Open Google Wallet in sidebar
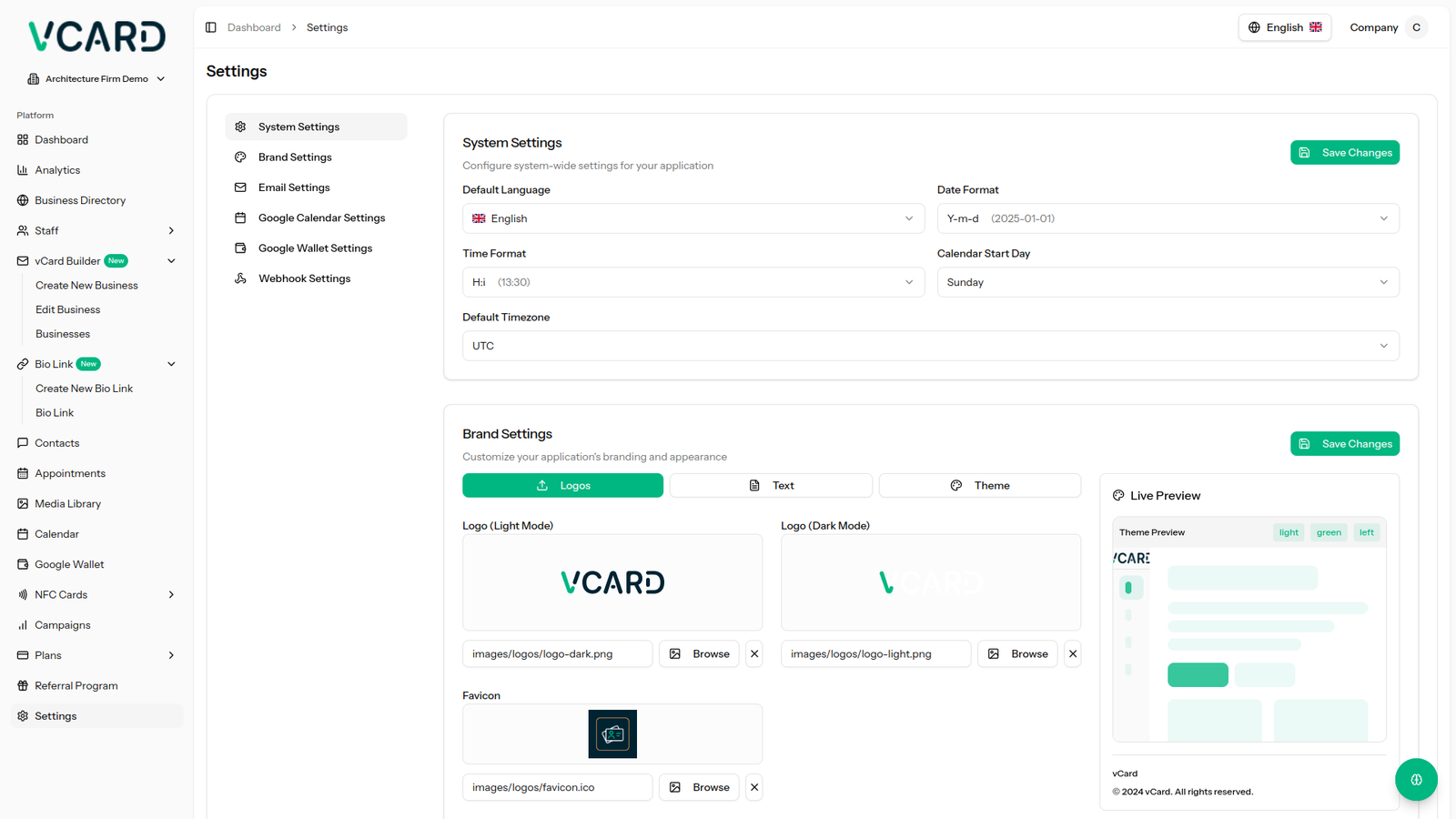 (69, 564)
